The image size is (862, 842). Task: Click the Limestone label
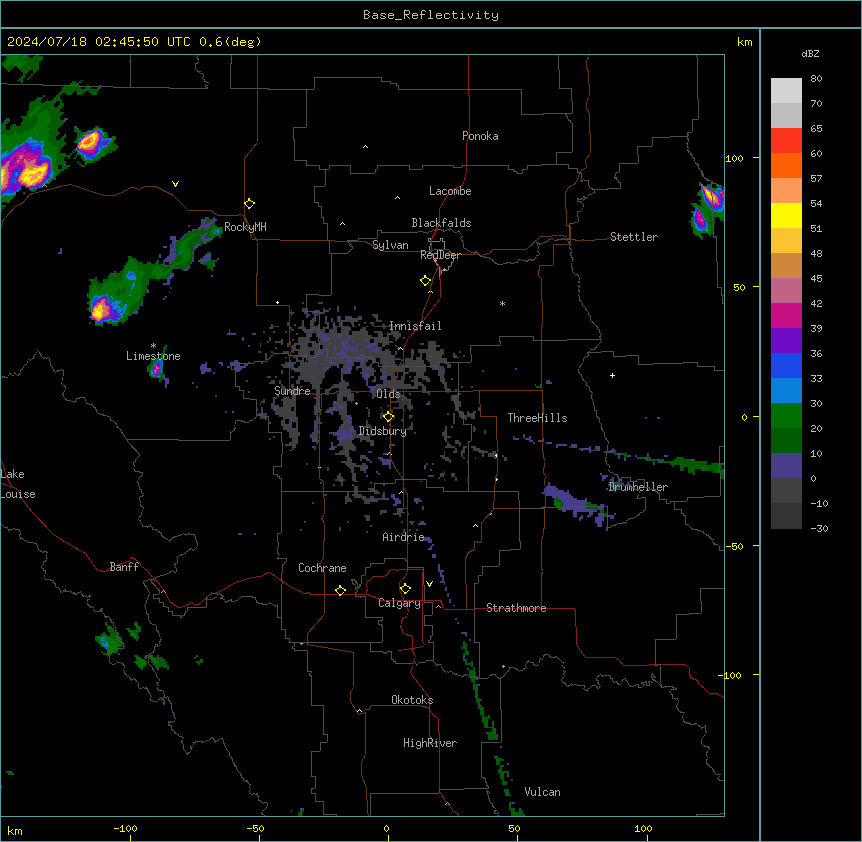click(153, 356)
